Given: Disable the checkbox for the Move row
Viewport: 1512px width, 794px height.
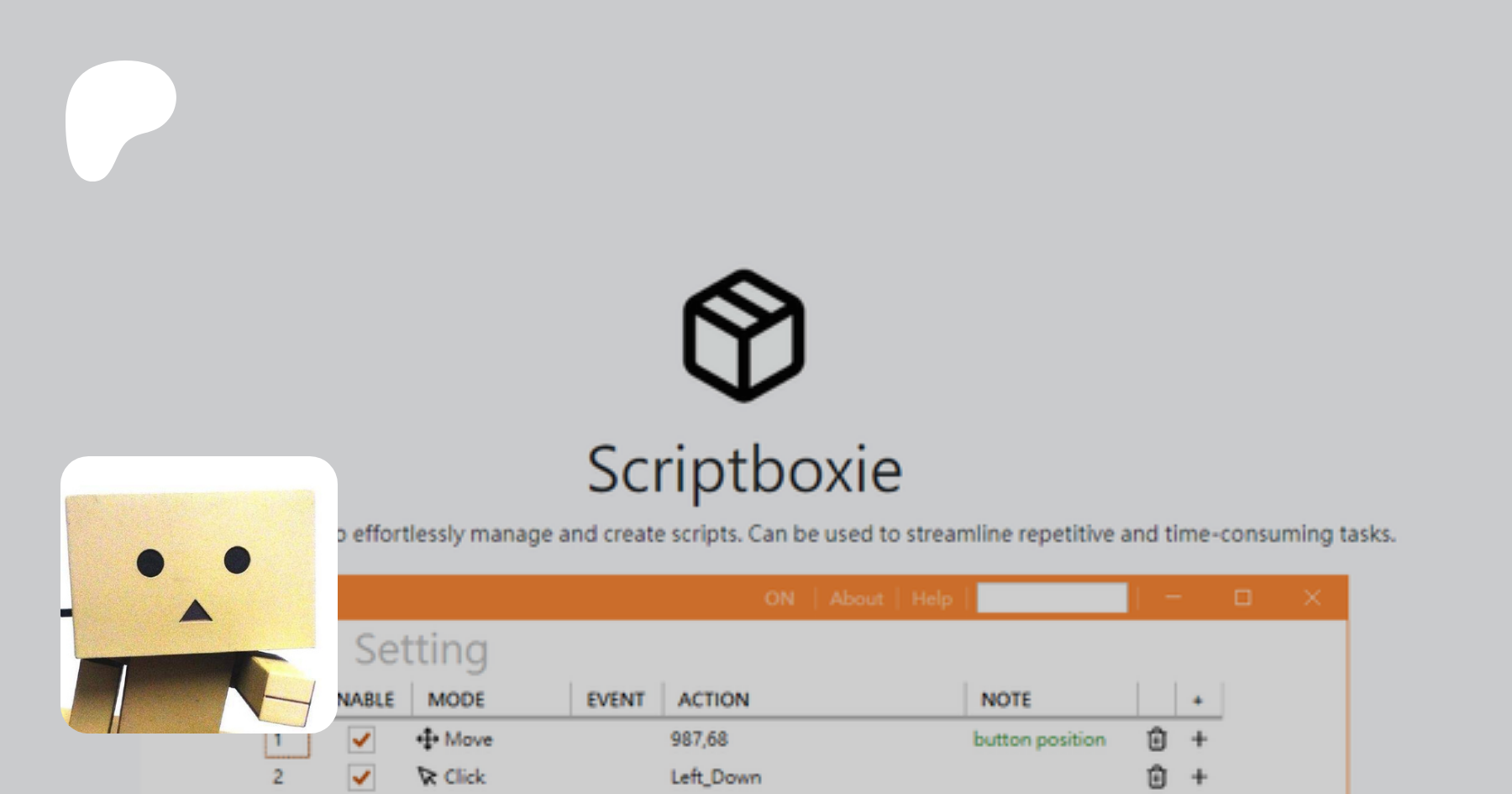Looking at the screenshot, I should pyautogui.click(x=361, y=739).
